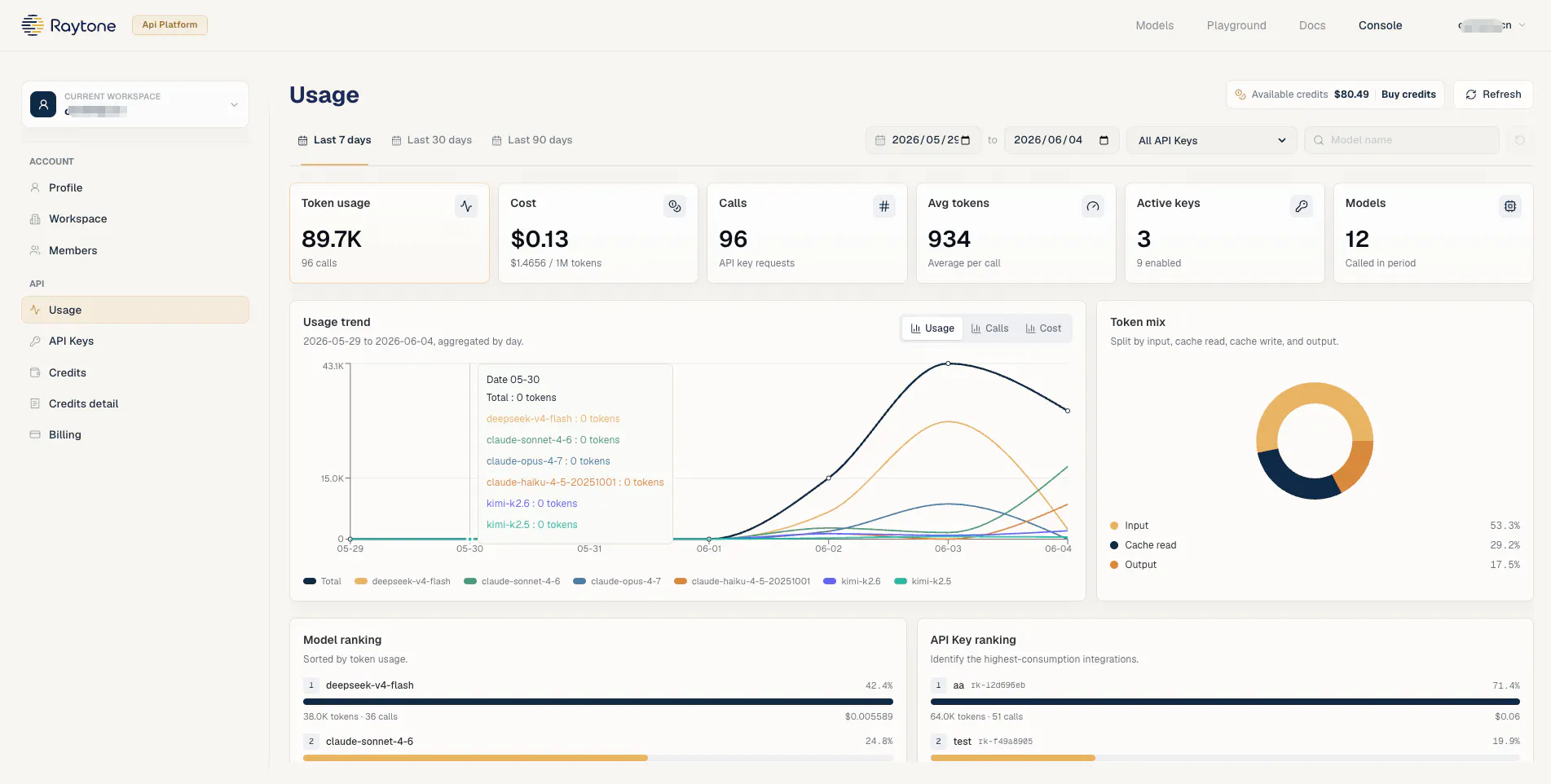Viewport: 1551px width, 784px height.
Task: Open API Keys page from sidebar
Action: [x=135, y=341]
